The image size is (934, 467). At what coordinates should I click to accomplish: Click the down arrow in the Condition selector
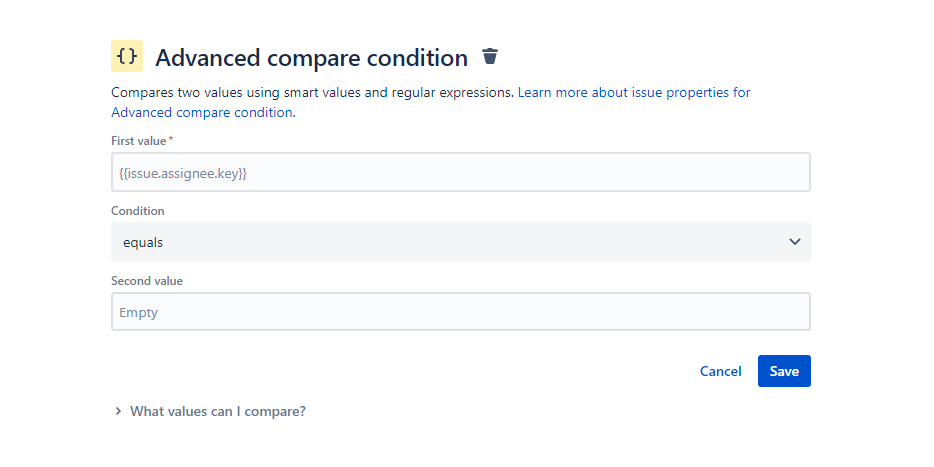point(795,242)
